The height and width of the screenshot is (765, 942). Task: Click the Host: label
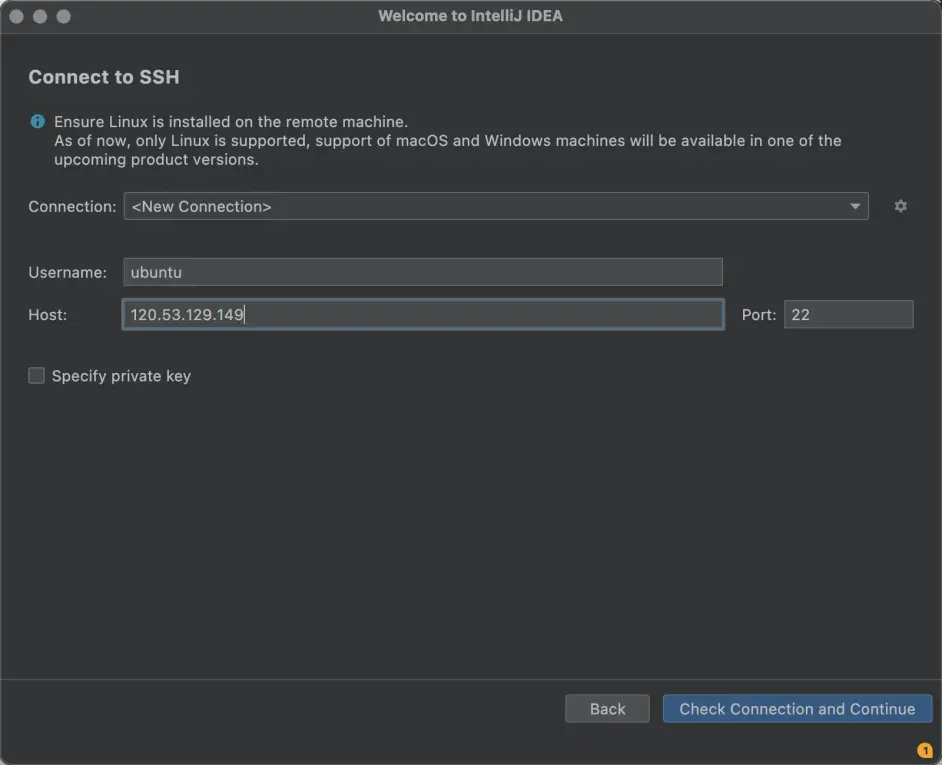(47, 315)
